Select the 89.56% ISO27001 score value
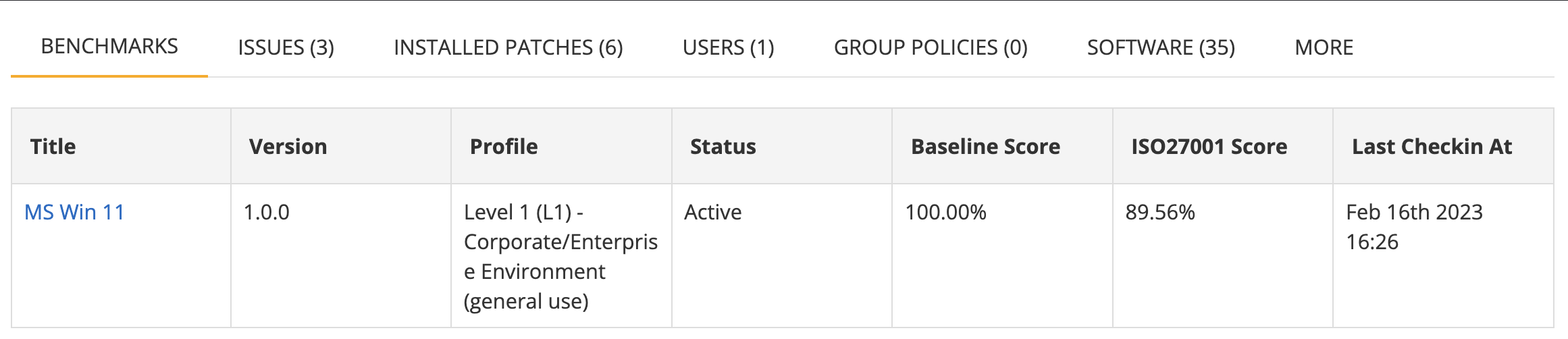The width and height of the screenshot is (1568, 339). (x=1159, y=213)
